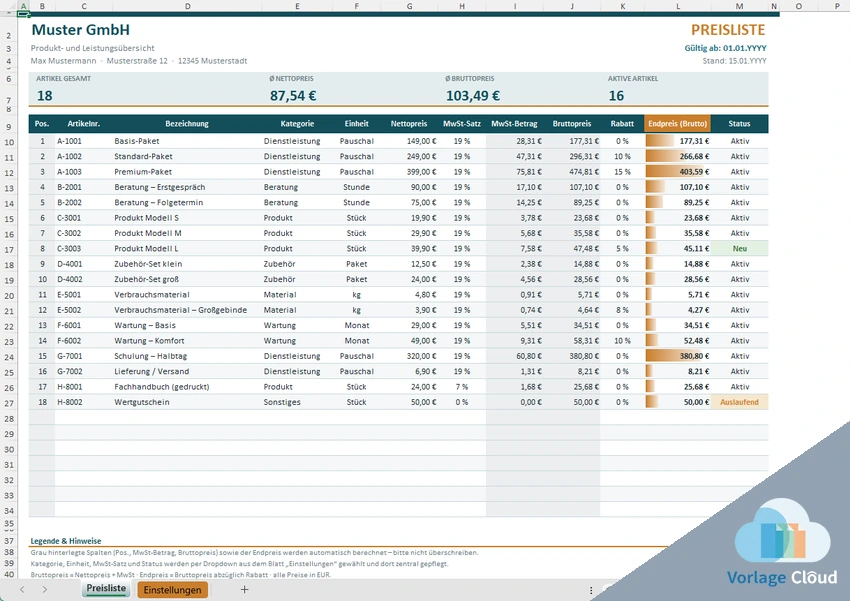850x601 pixels.
Task: Select the Bruttopreis cell 474,81 €
Action: [572, 172]
